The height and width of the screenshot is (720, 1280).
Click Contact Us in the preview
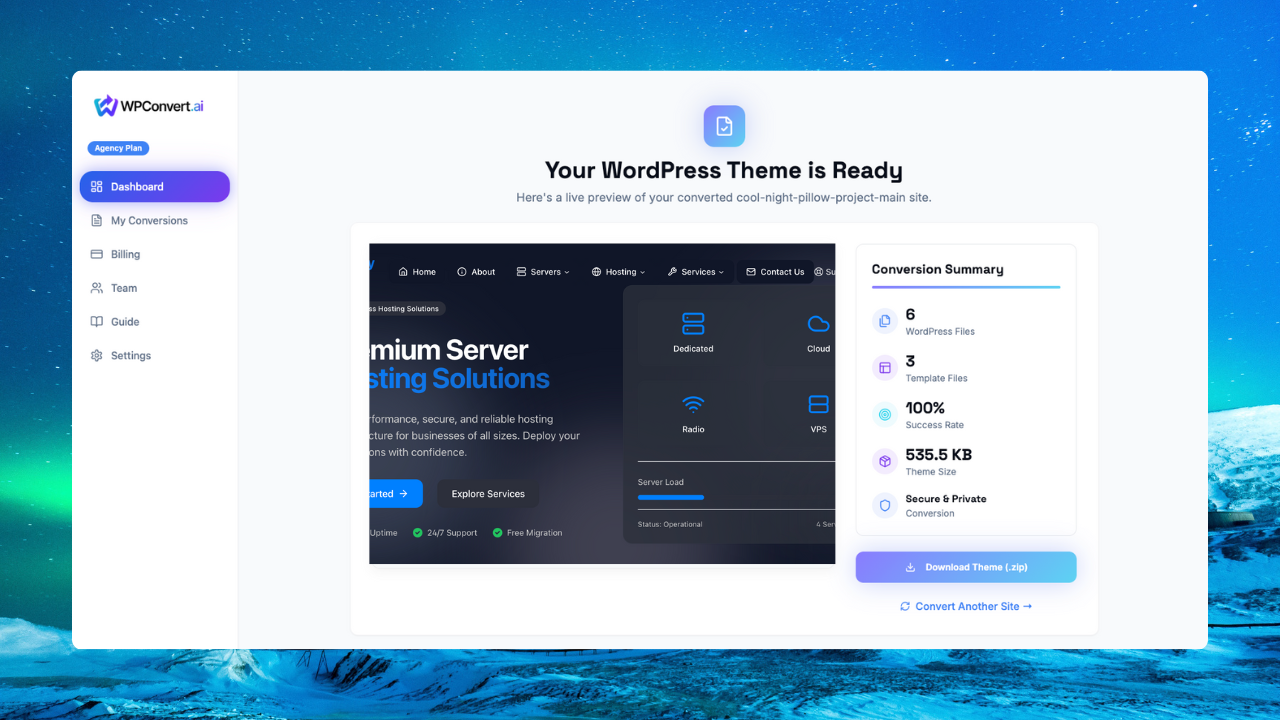pyautogui.click(x=775, y=272)
